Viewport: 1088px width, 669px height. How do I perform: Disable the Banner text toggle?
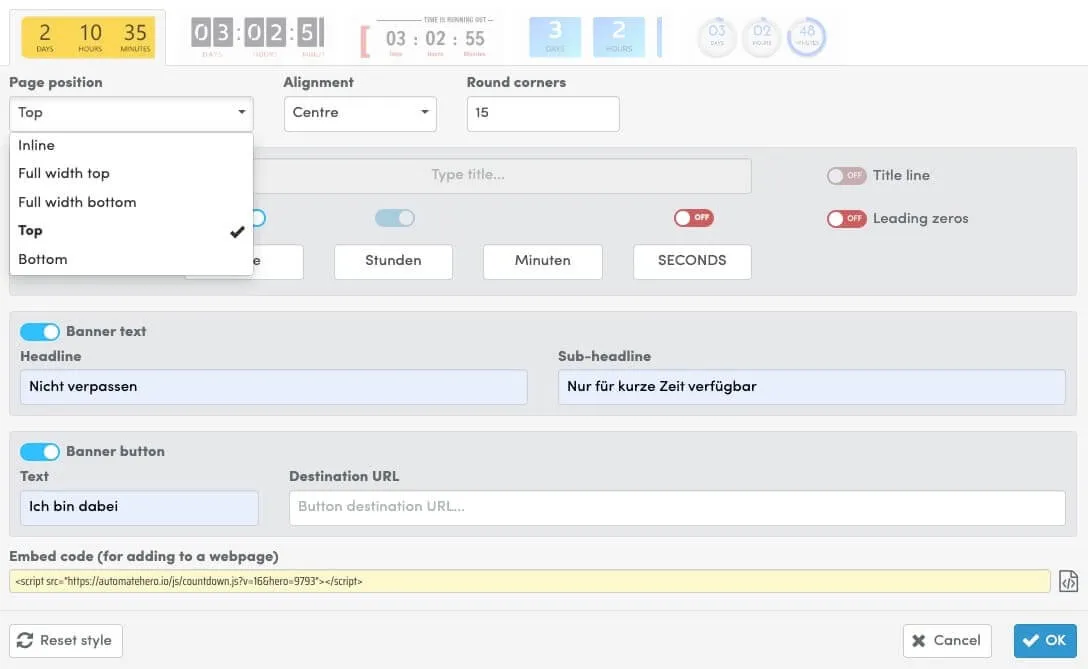click(x=40, y=332)
